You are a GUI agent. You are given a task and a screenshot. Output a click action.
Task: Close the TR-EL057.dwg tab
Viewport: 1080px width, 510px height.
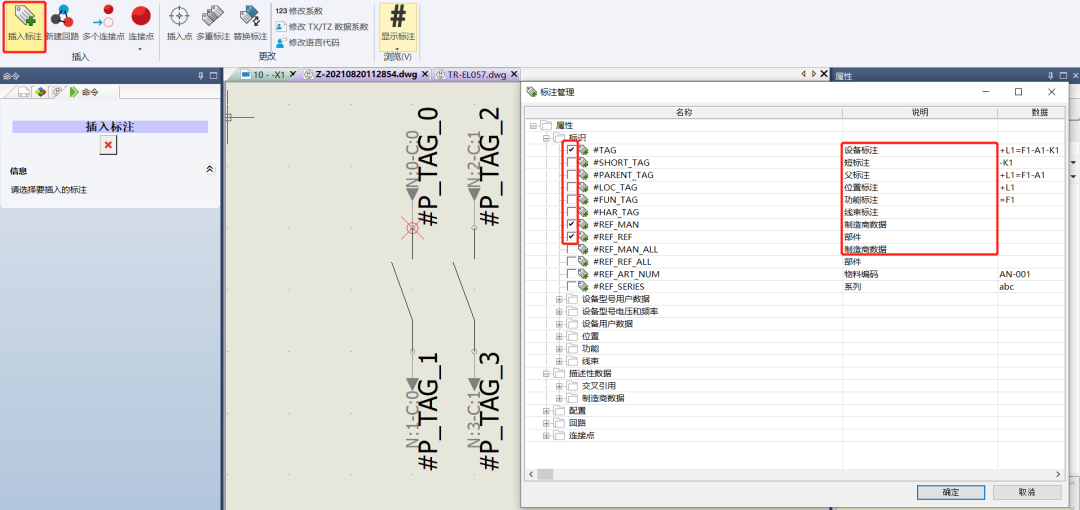pos(512,74)
